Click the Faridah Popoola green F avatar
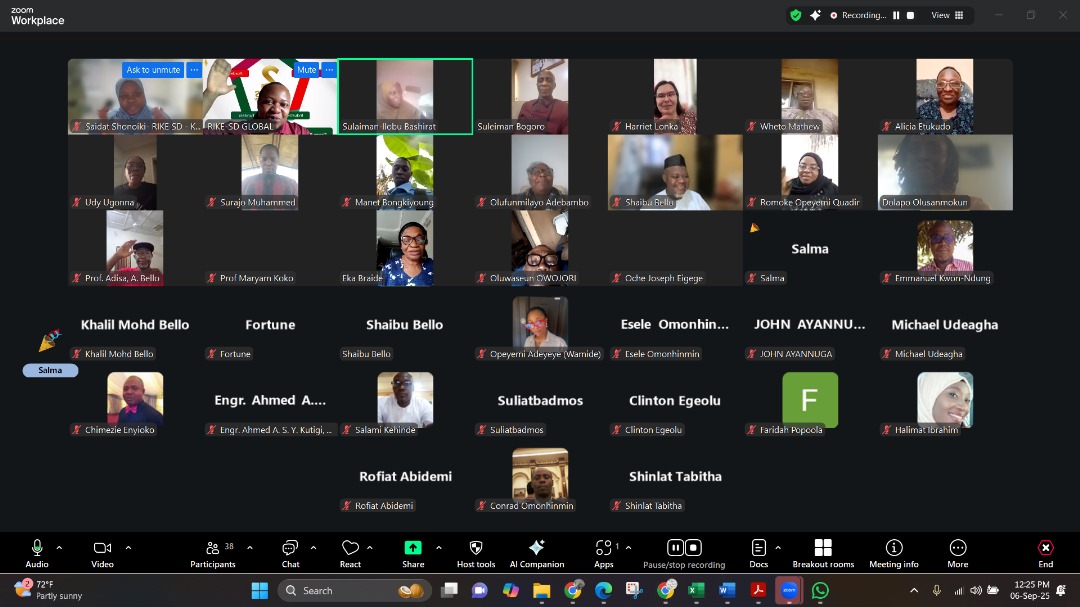Screen dimensions: 1080x607 (810, 400)
